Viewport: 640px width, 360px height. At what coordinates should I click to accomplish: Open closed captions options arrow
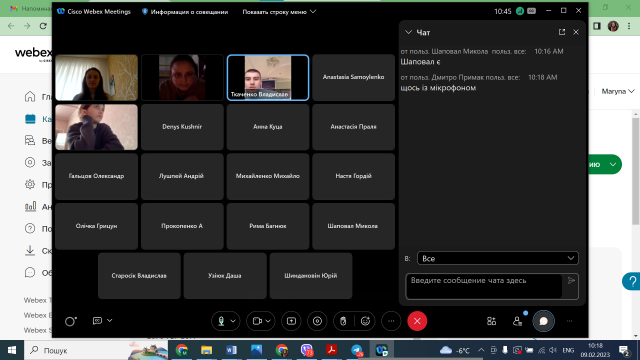point(109,321)
